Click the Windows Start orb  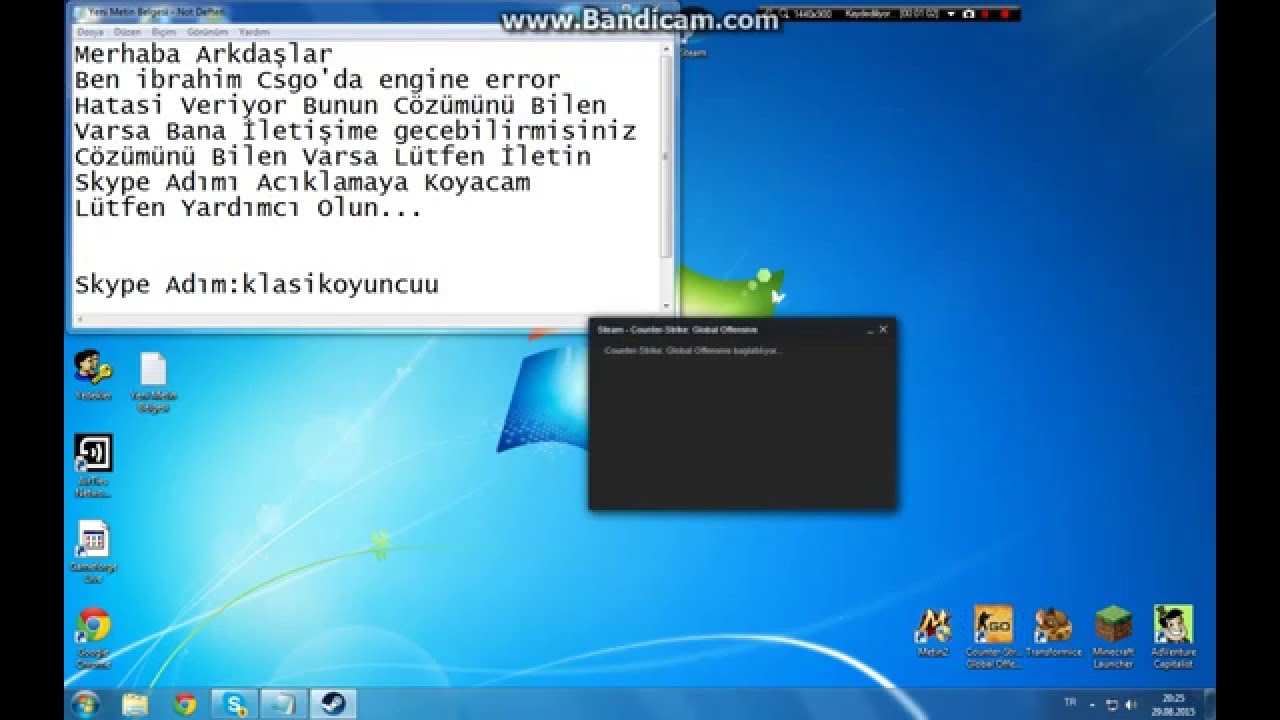tap(86, 704)
